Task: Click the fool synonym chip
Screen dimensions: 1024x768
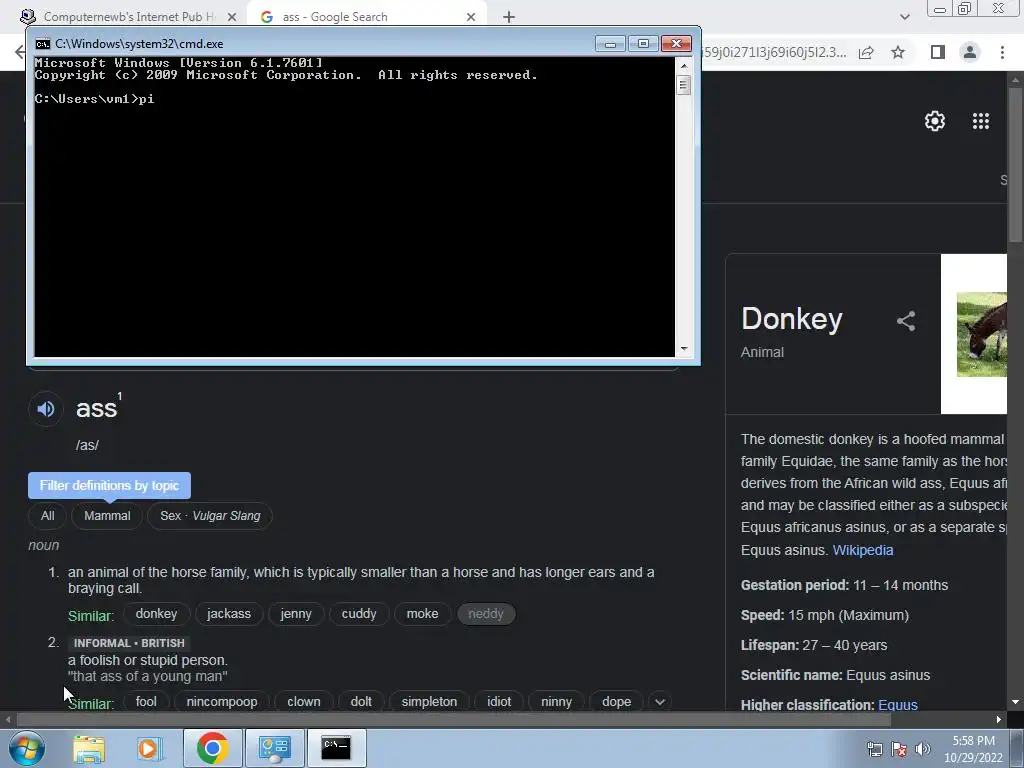Action: point(146,701)
